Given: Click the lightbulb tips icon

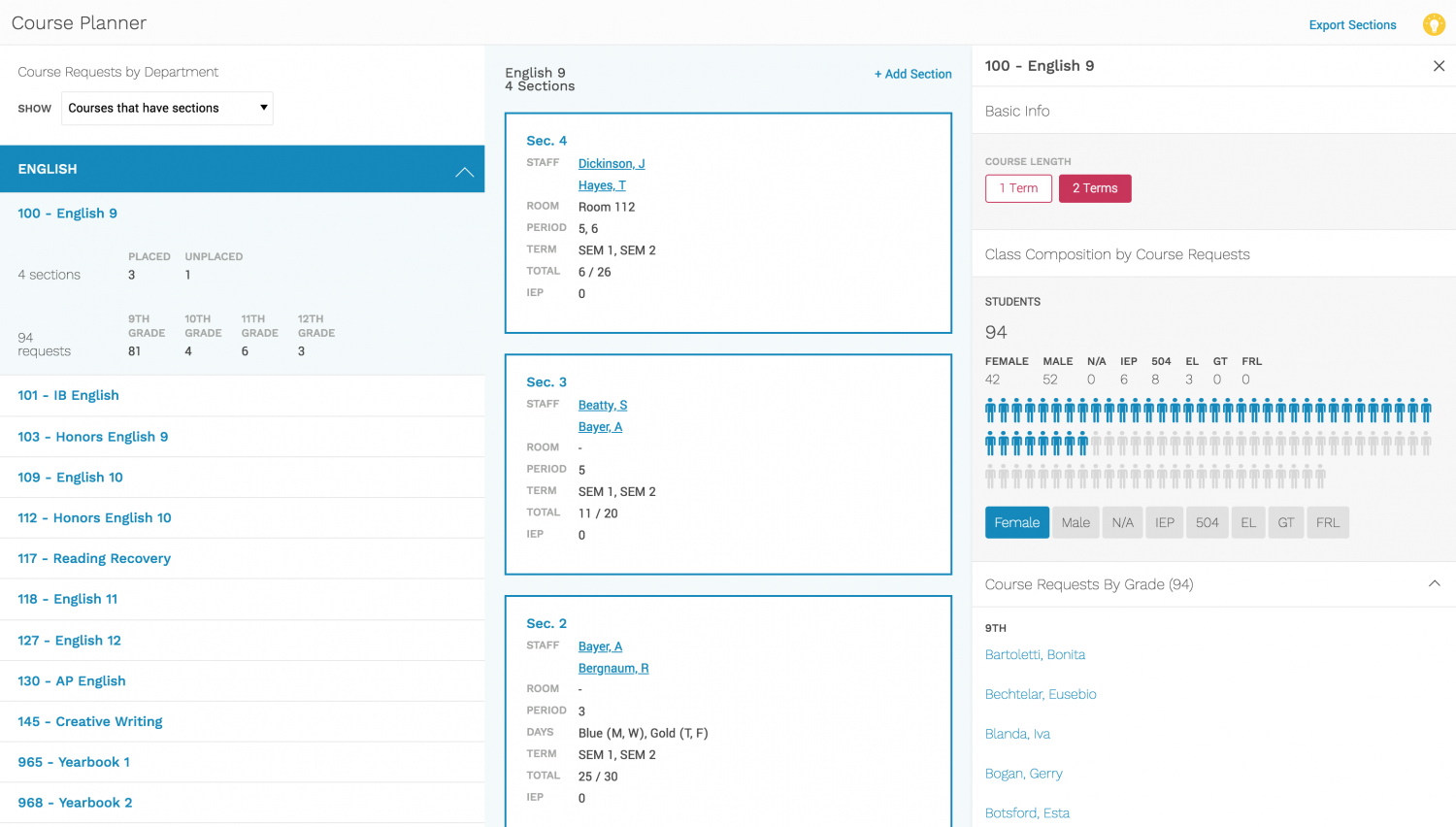Looking at the screenshot, I should coord(1434,24).
